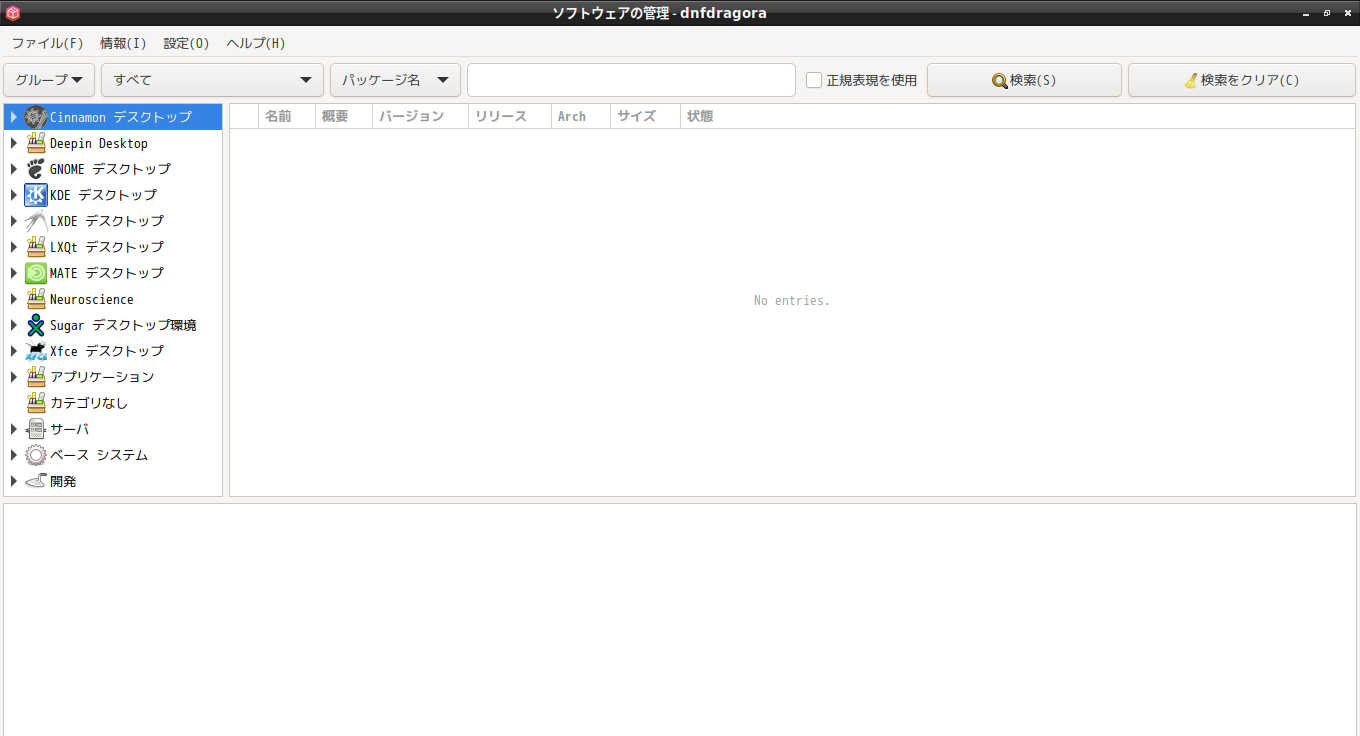This screenshot has width=1360, height=736.
Task: Open the ヘルプ(H) menu
Action: point(256,43)
